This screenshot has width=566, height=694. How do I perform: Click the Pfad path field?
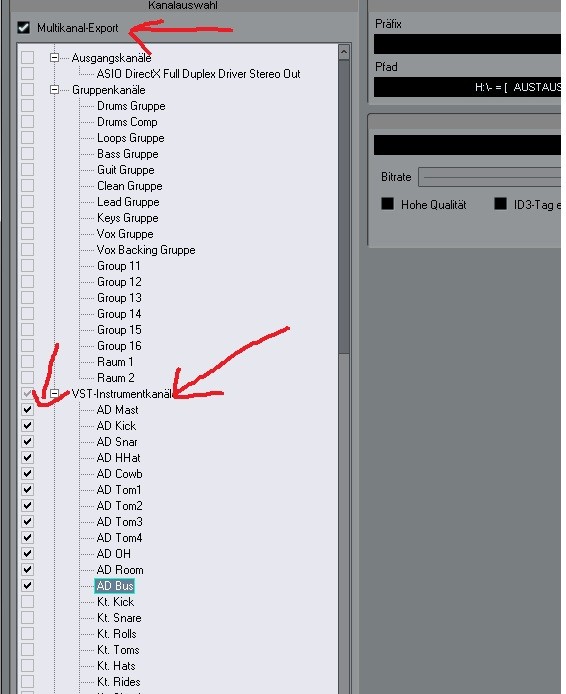point(467,87)
